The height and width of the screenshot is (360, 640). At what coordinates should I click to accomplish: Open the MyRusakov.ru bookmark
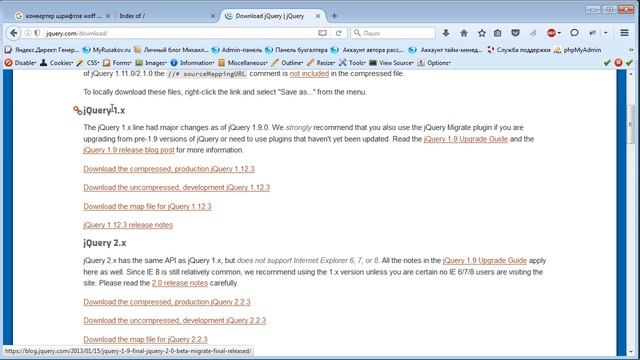point(107,50)
